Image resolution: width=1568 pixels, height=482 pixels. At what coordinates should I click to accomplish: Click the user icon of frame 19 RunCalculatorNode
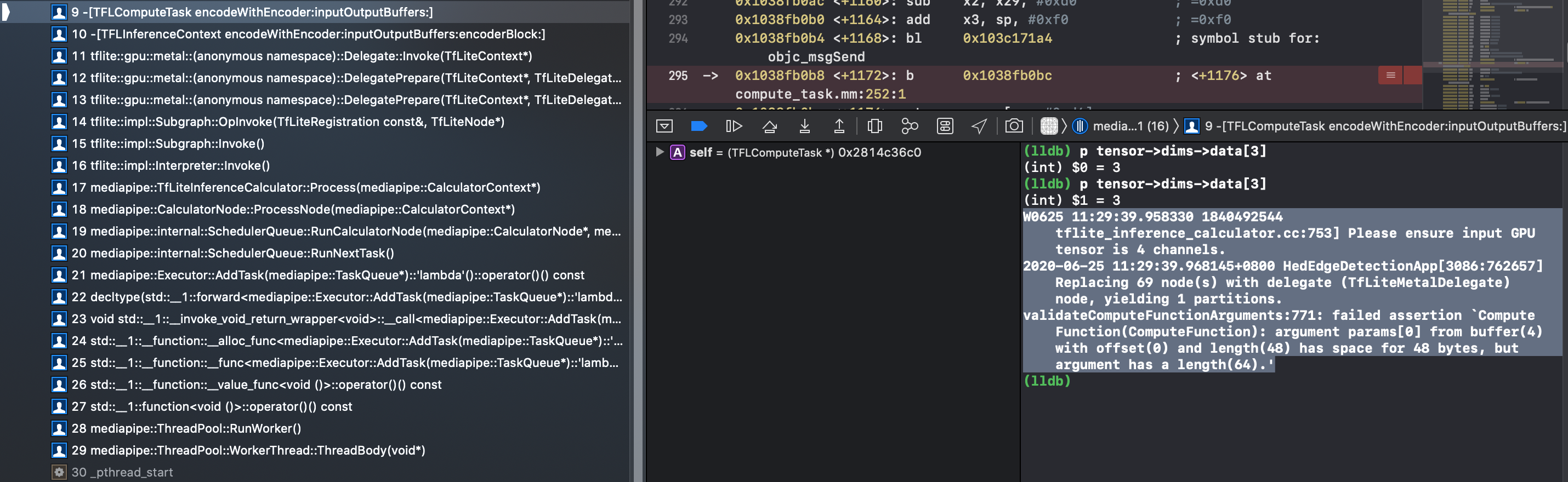pyautogui.click(x=59, y=231)
